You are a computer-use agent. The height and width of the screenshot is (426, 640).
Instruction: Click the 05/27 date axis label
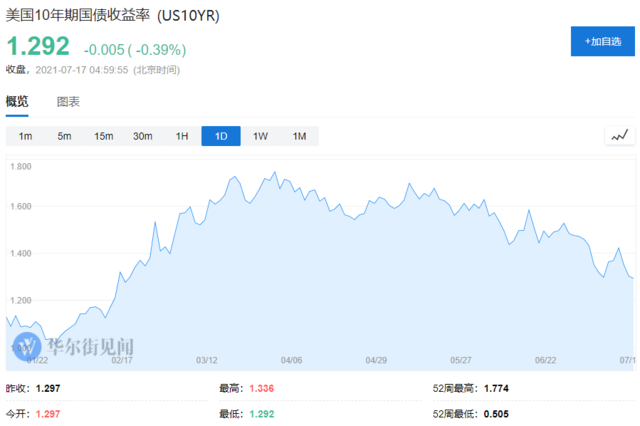(x=461, y=361)
